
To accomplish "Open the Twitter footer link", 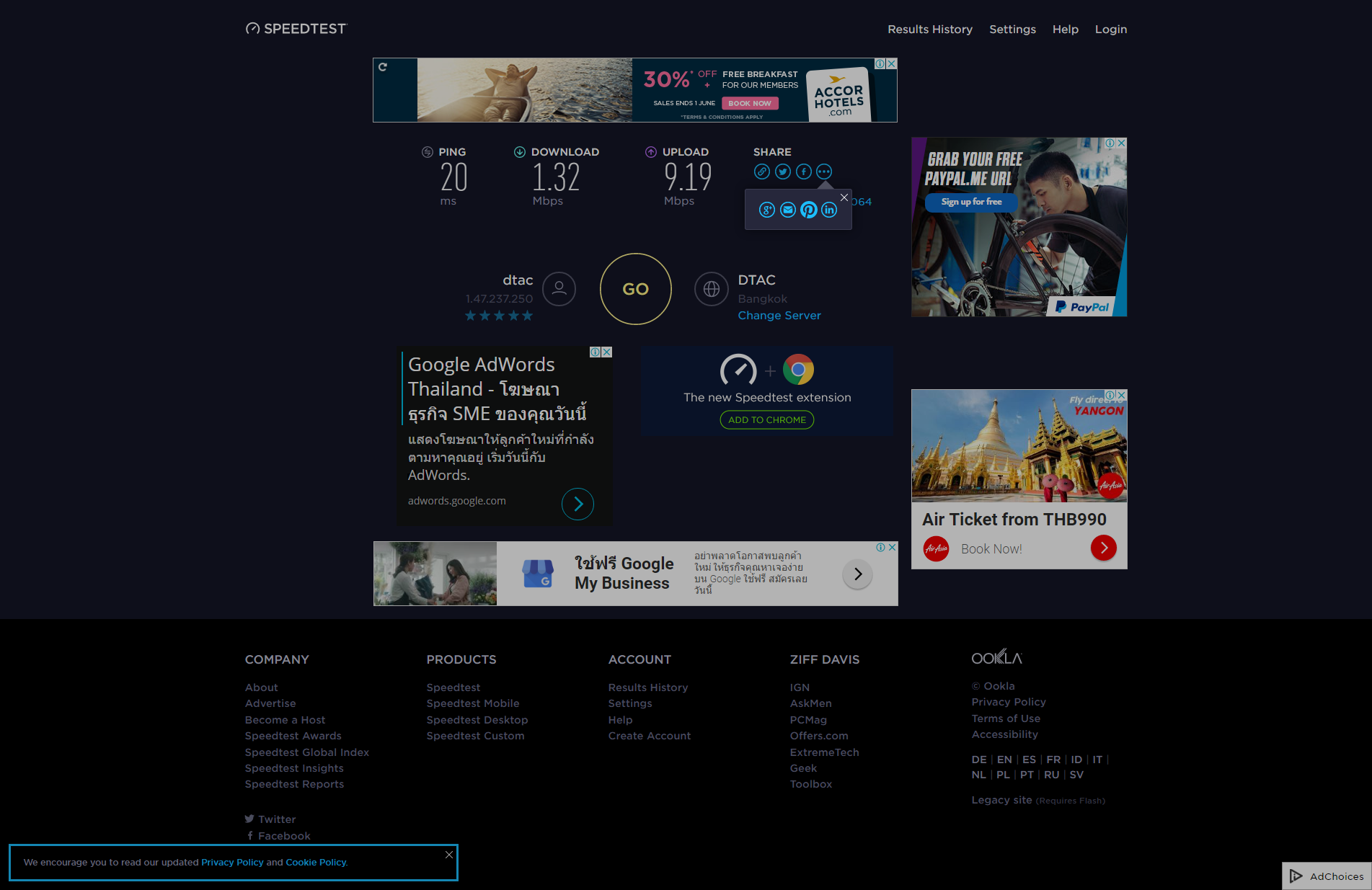I will [270, 819].
